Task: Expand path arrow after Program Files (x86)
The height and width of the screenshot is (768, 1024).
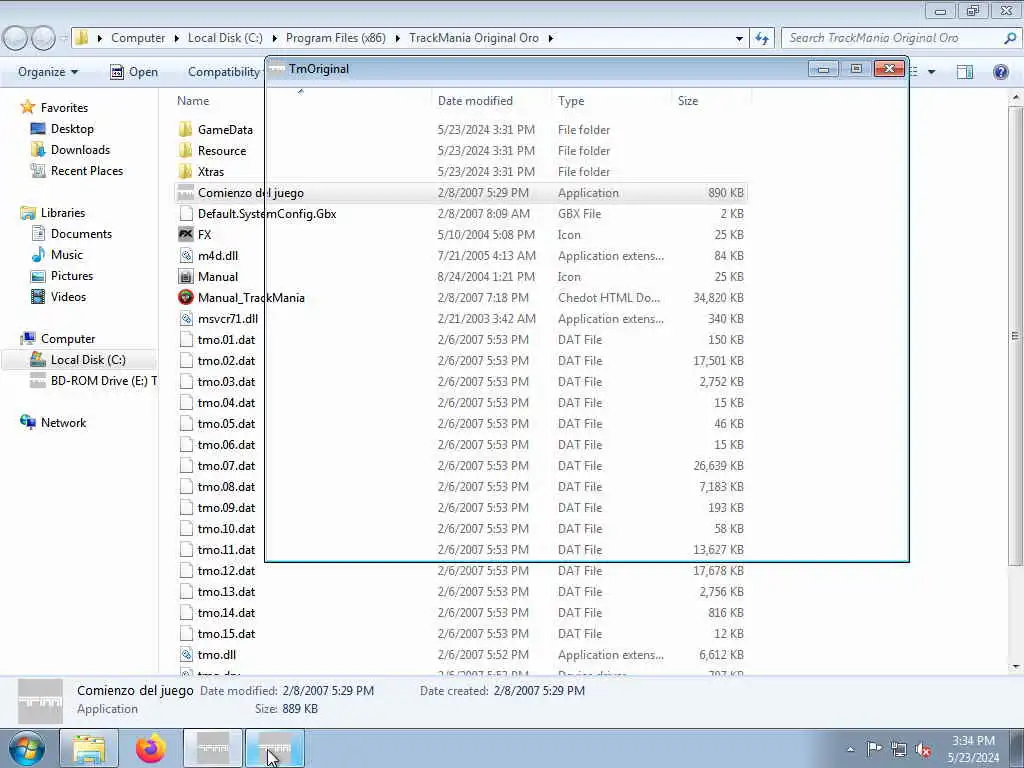Action: 397,38
